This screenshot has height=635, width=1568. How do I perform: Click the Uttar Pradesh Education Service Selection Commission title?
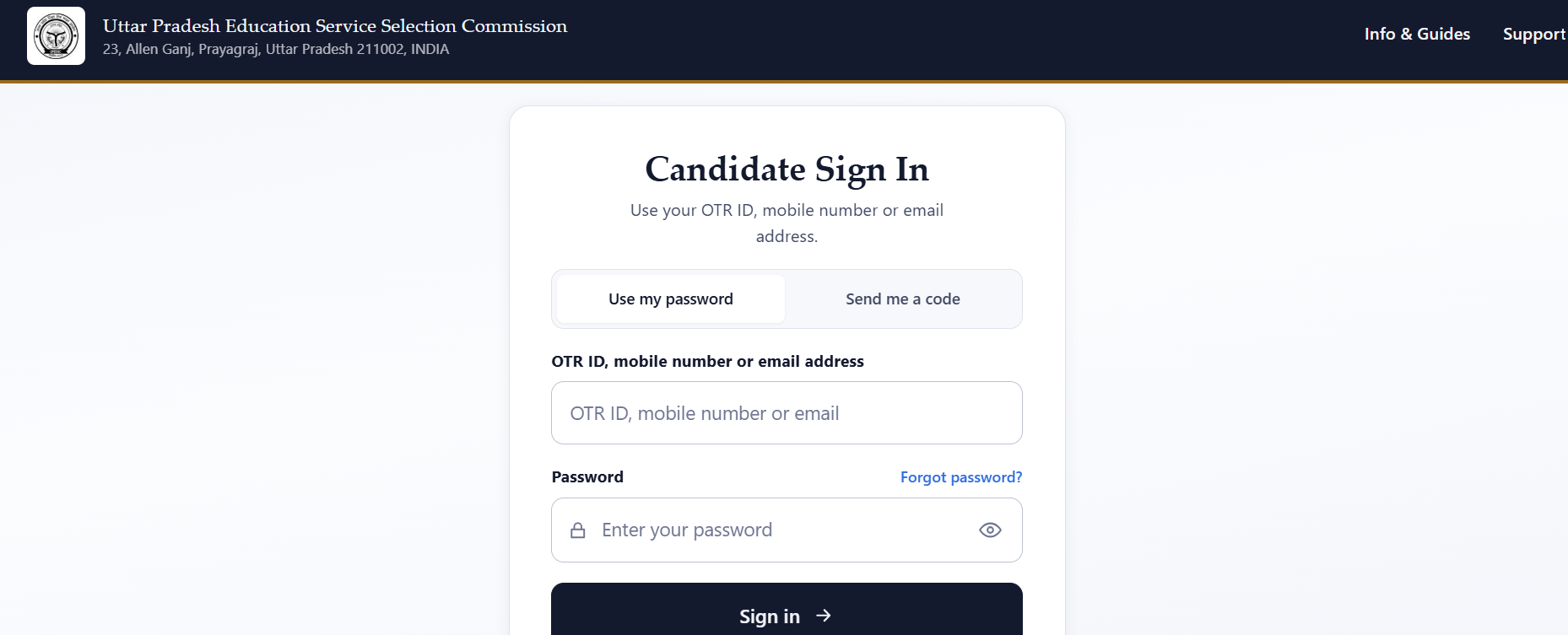[x=335, y=26]
